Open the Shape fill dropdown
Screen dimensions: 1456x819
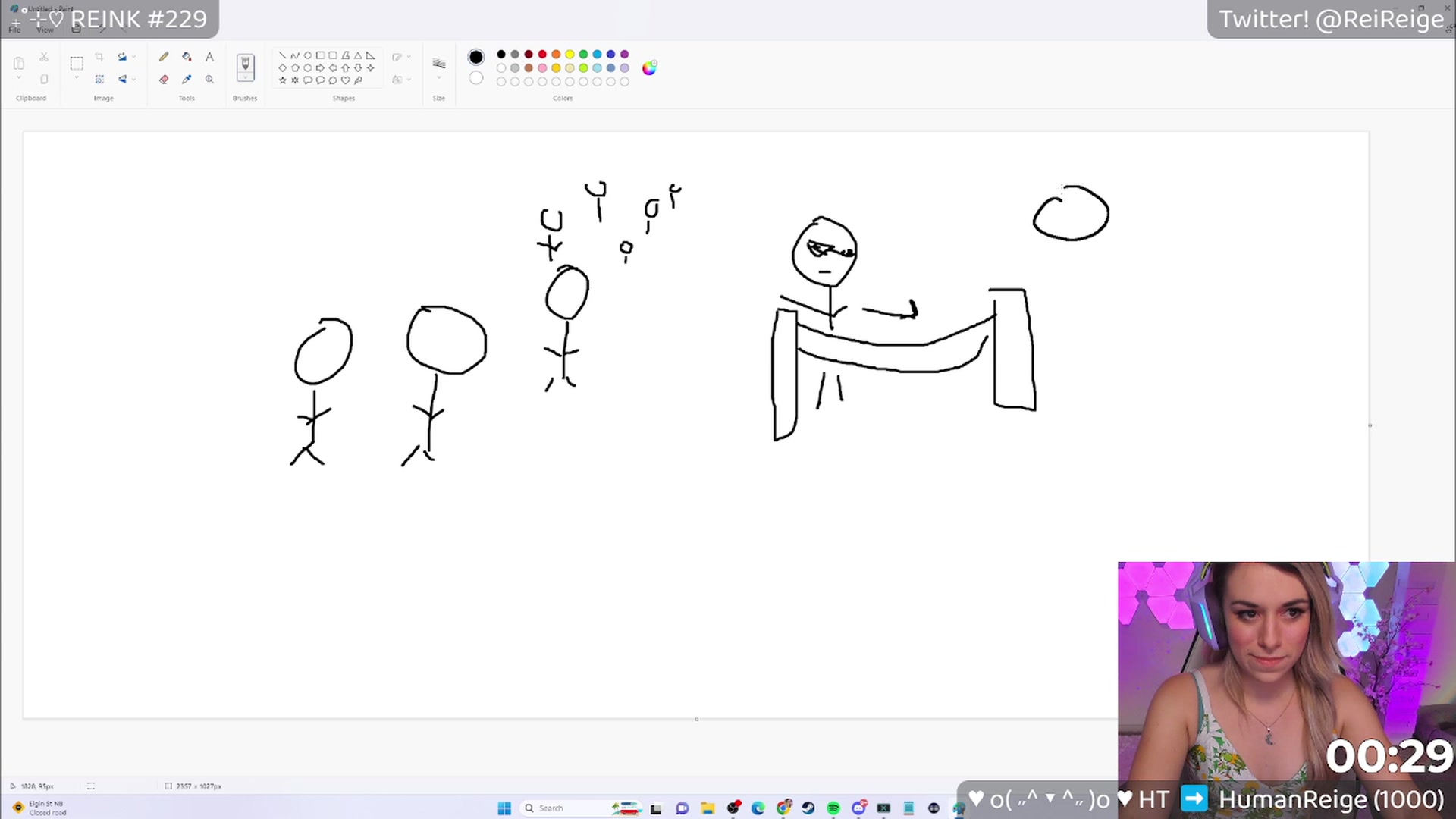point(401,79)
